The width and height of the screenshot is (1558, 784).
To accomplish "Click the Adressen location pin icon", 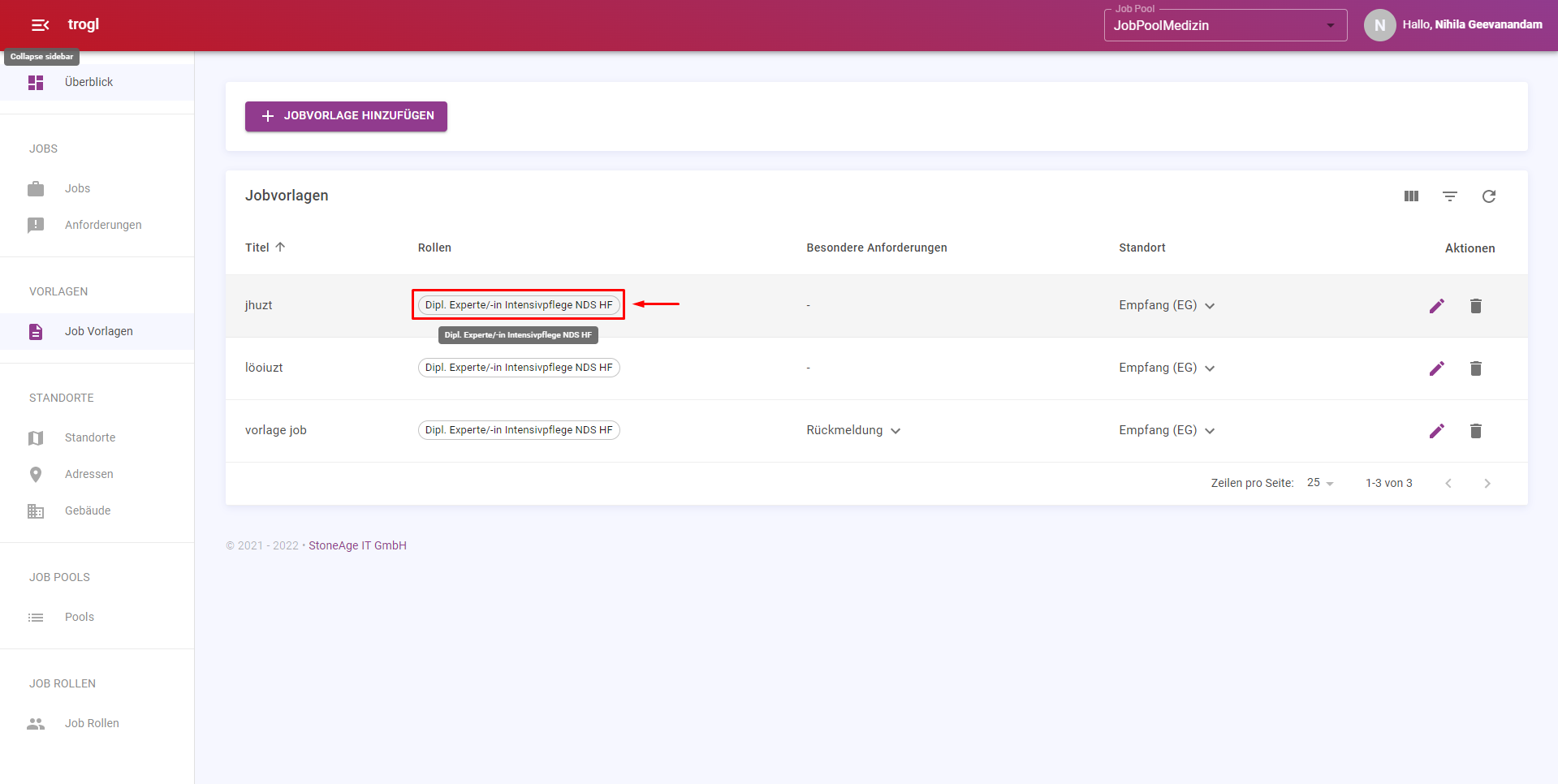I will [x=36, y=474].
